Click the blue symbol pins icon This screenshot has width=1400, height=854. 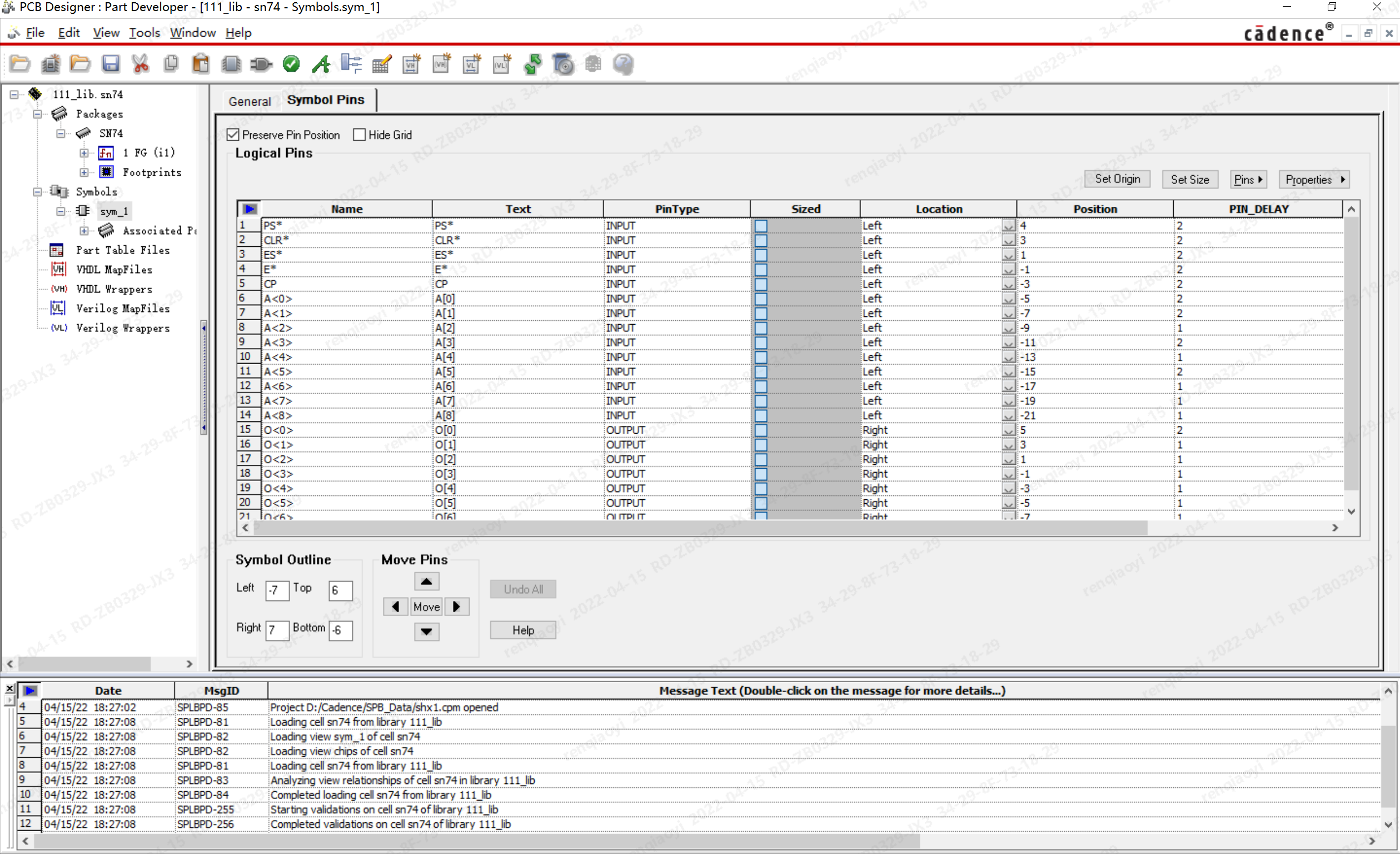351,64
